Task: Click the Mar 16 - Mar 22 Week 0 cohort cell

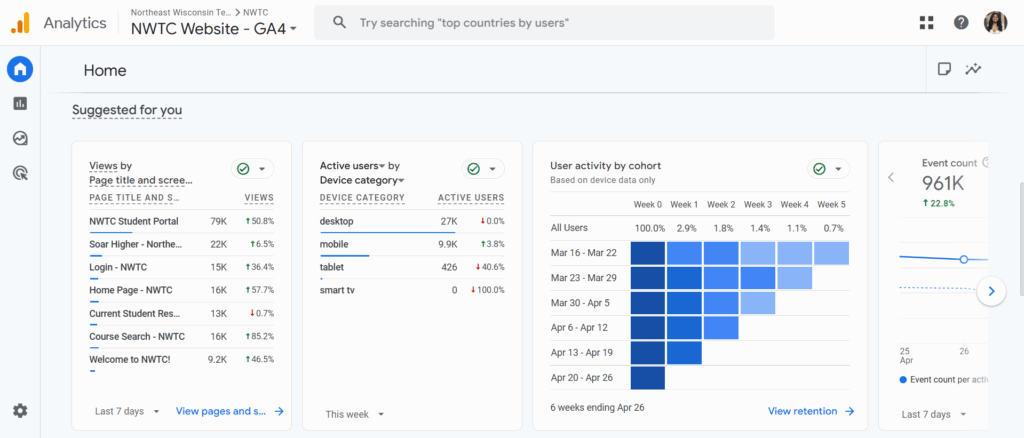Action: click(x=648, y=253)
